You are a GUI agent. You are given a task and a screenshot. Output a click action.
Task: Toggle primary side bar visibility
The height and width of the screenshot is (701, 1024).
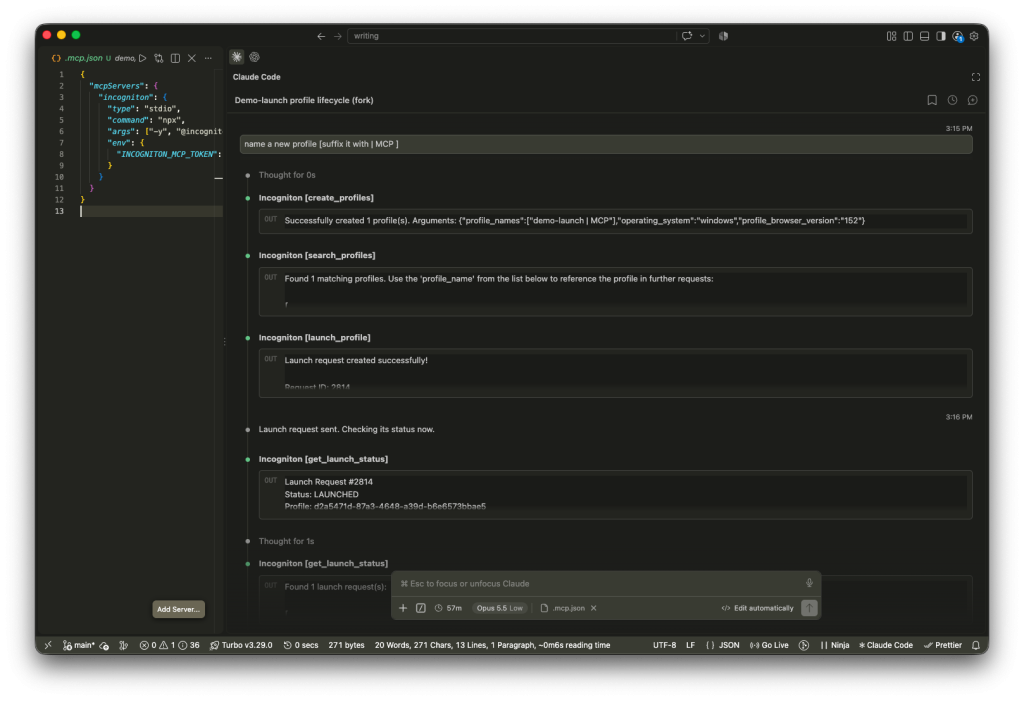click(908, 36)
